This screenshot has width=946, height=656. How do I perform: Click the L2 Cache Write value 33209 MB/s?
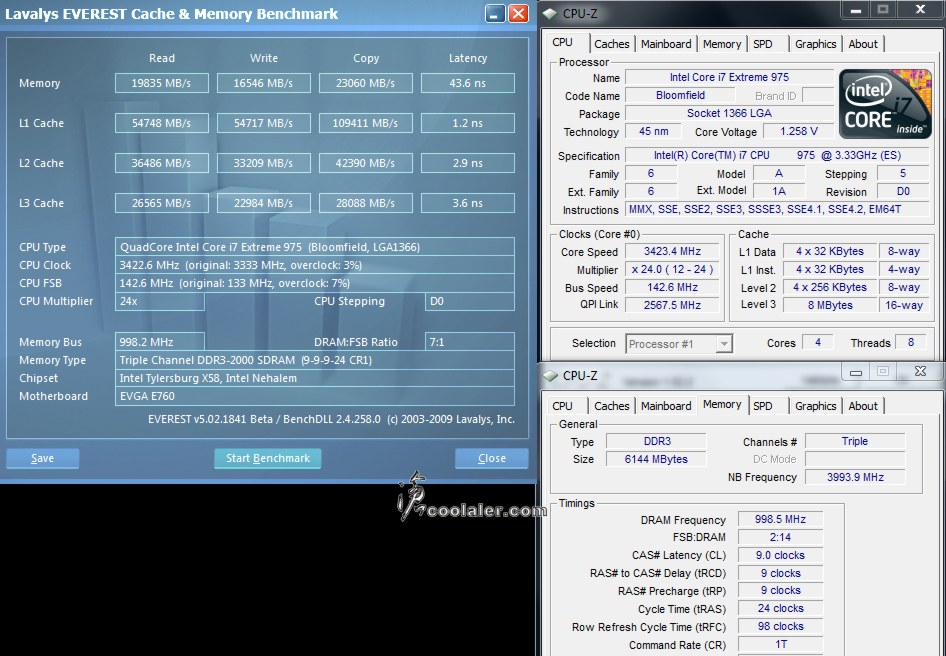(264, 163)
